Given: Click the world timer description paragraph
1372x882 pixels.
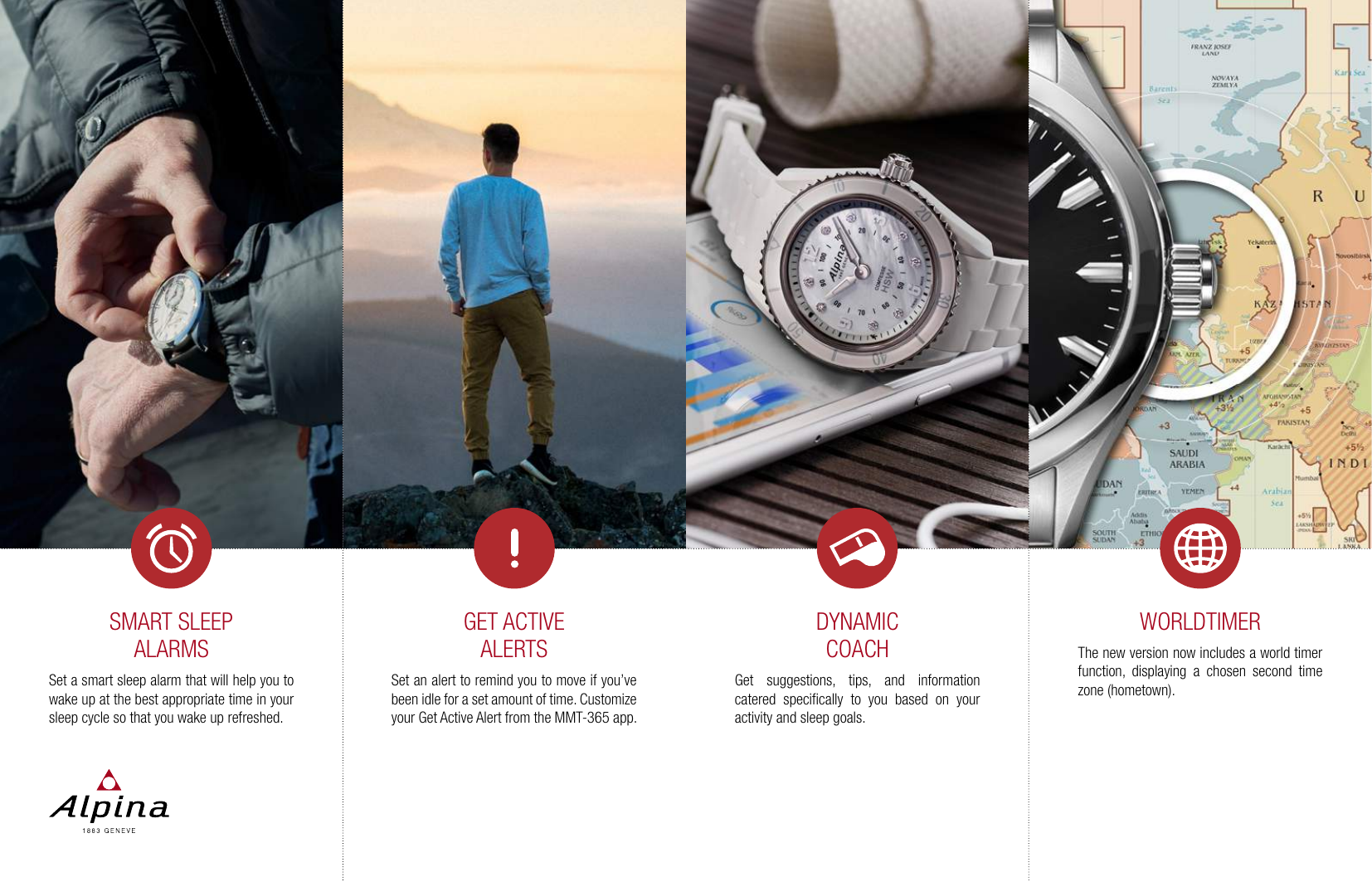Looking at the screenshot, I should [x=1200, y=671].
